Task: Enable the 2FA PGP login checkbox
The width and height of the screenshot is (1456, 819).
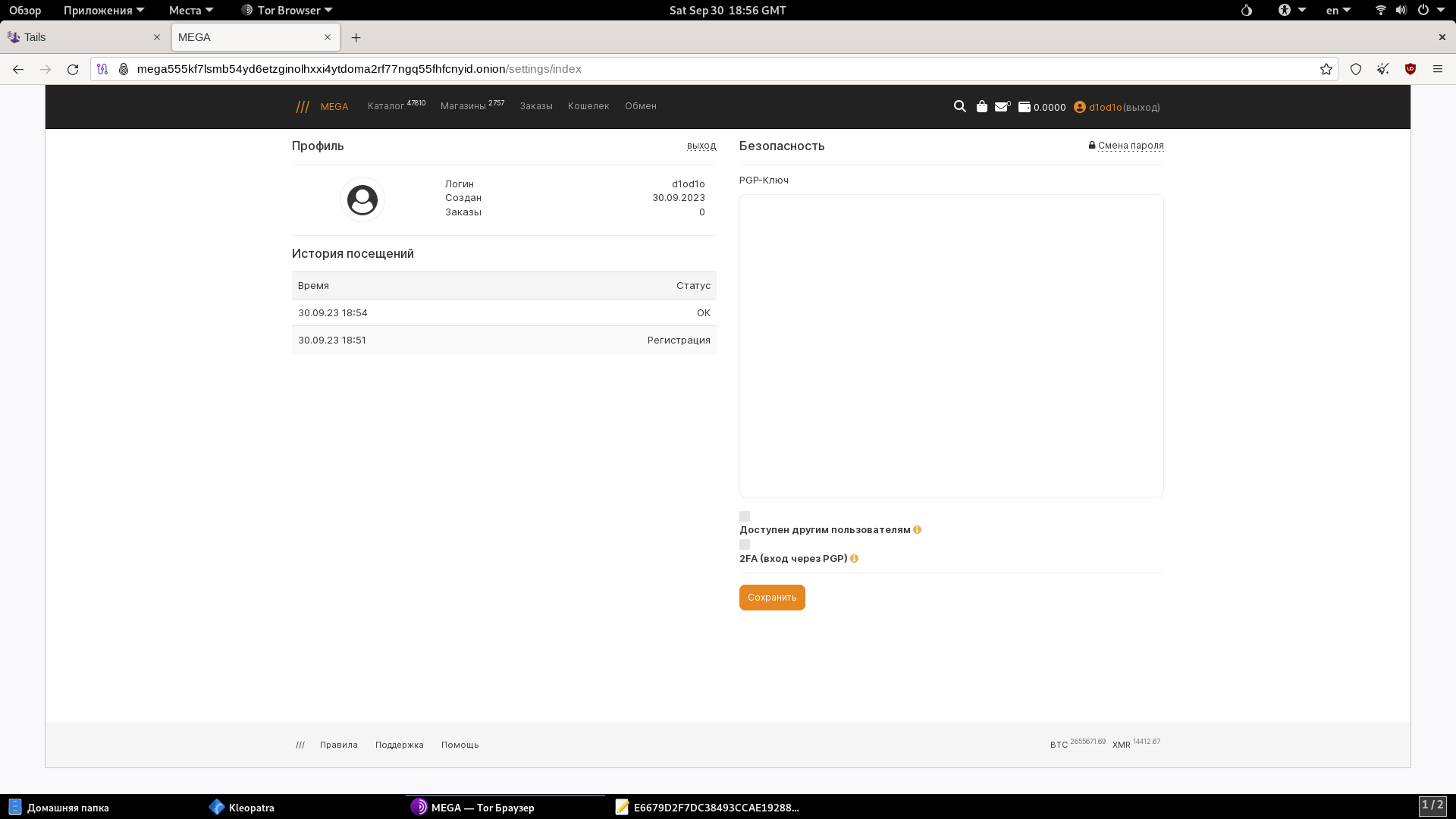Action: point(745,544)
